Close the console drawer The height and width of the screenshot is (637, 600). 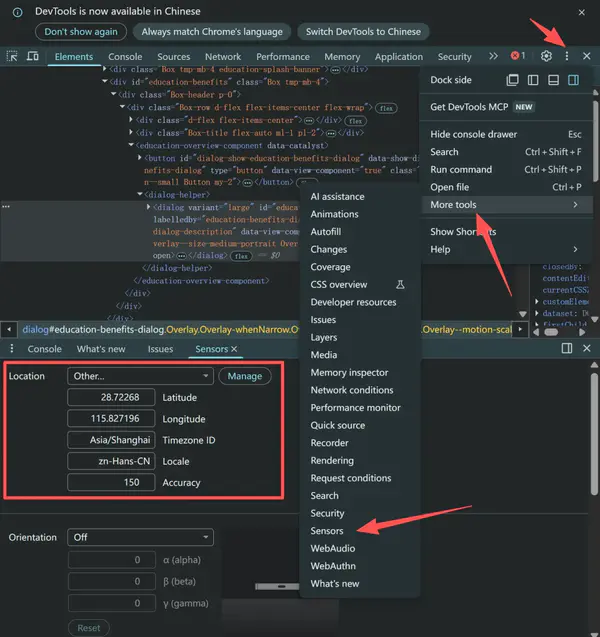tap(587, 348)
